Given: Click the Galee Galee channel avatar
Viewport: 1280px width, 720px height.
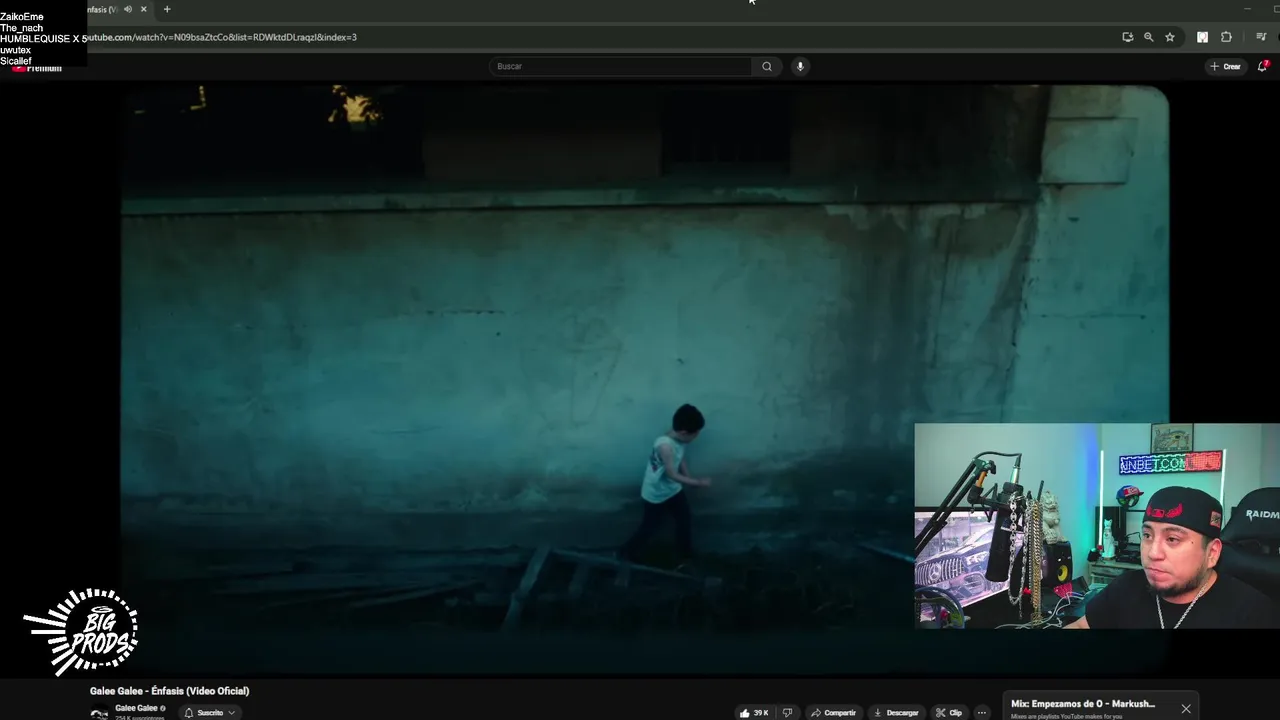Looking at the screenshot, I should point(99,713).
